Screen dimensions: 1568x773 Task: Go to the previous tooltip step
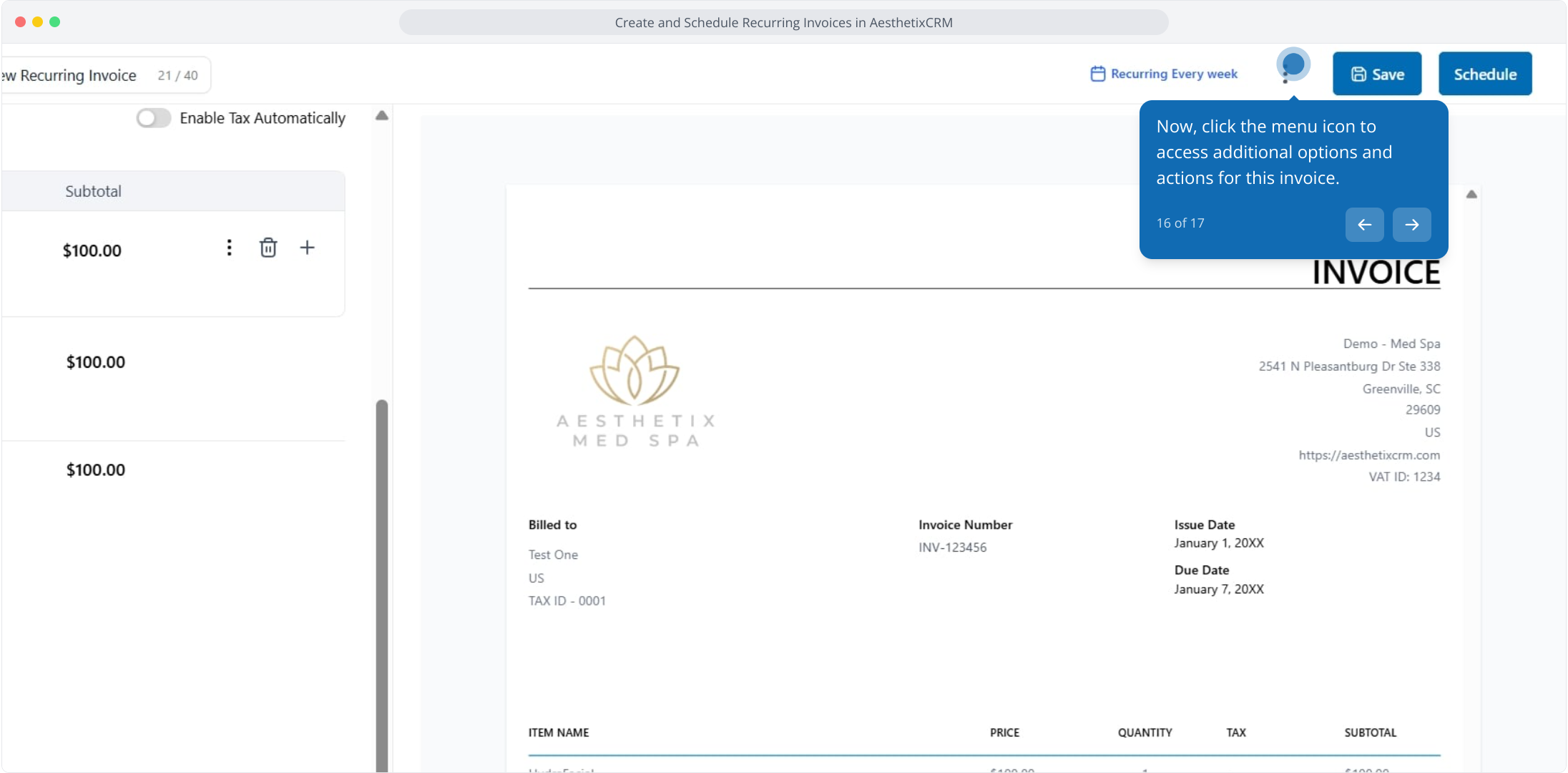[x=1364, y=225]
